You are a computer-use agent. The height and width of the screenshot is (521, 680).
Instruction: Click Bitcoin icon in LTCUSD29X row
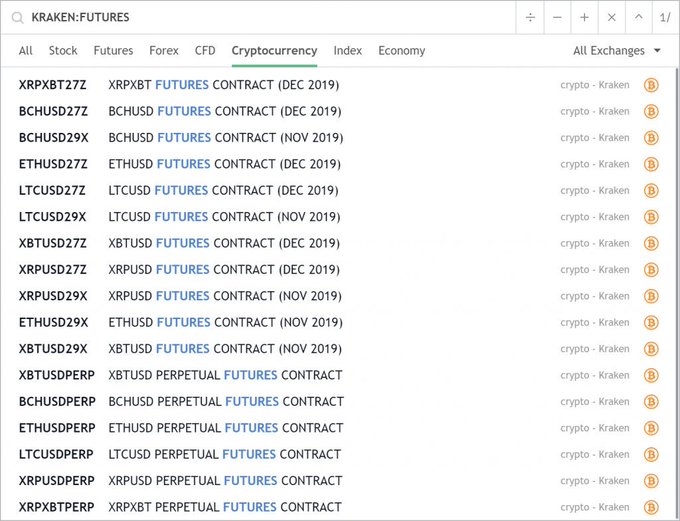[x=651, y=217]
